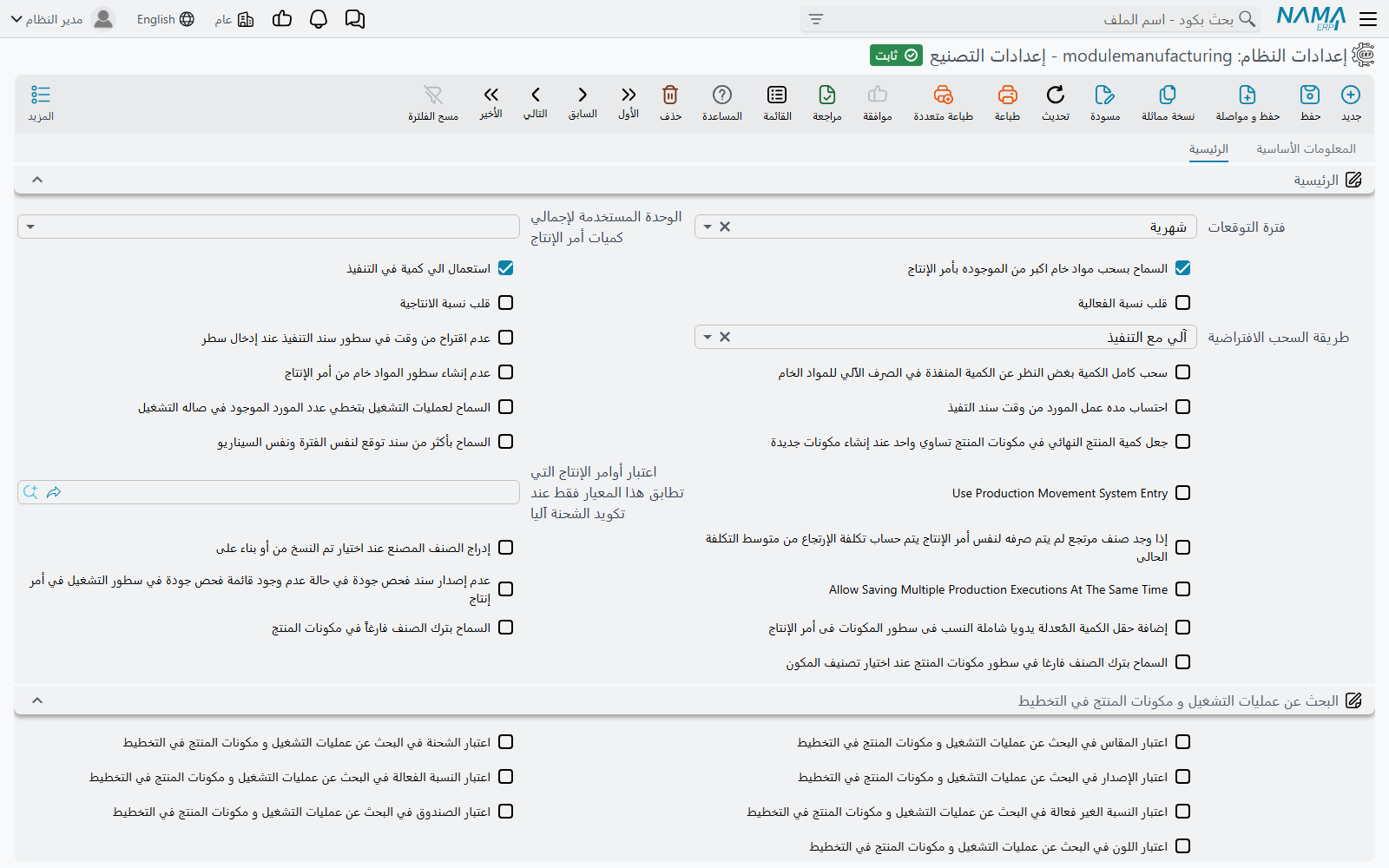Click the طباعه (Print) icon
Image resolution: width=1389 pixels, height=868 pixels.
(1007, 95)
